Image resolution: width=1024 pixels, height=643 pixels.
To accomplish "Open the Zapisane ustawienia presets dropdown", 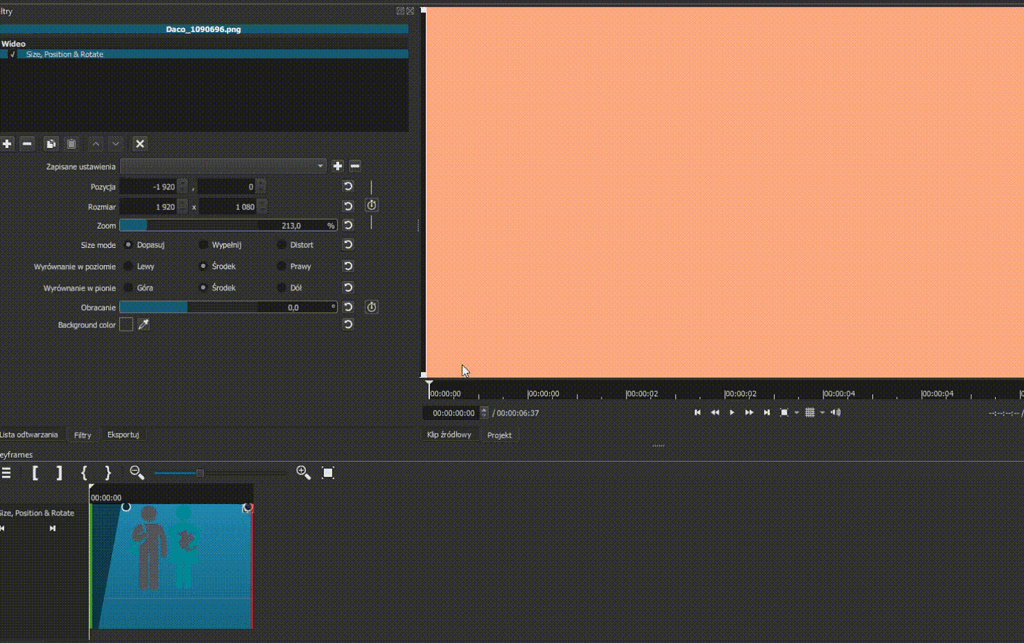I will [320, 166].
